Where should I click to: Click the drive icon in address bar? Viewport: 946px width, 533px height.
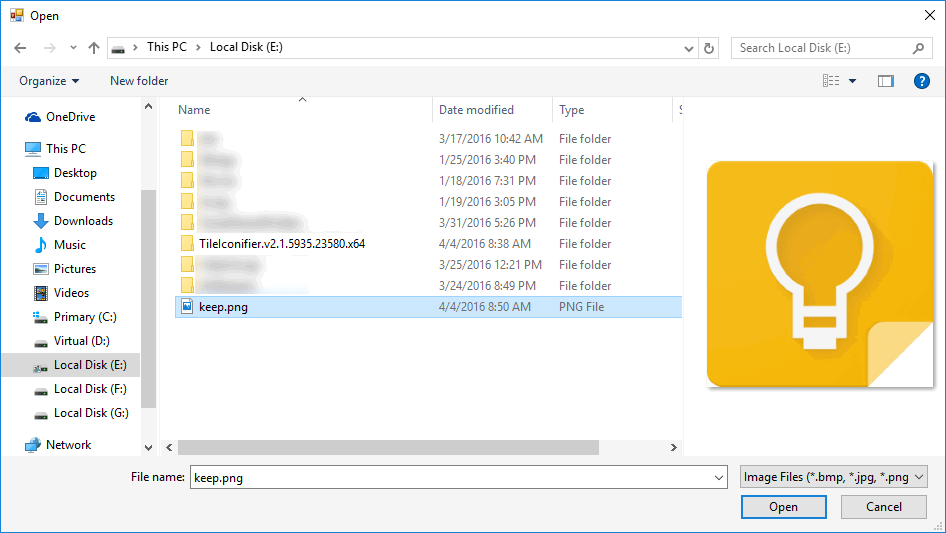[x=118, y=48]
